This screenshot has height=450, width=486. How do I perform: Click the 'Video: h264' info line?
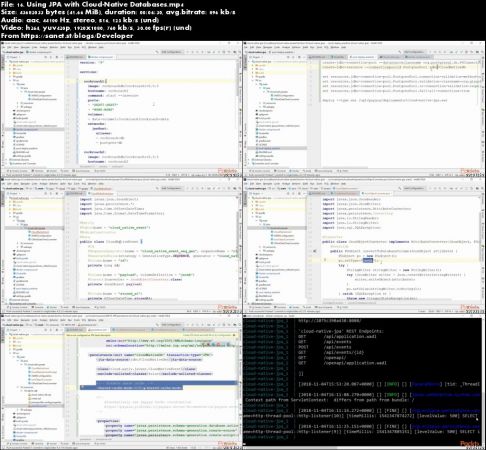point(96,28)
